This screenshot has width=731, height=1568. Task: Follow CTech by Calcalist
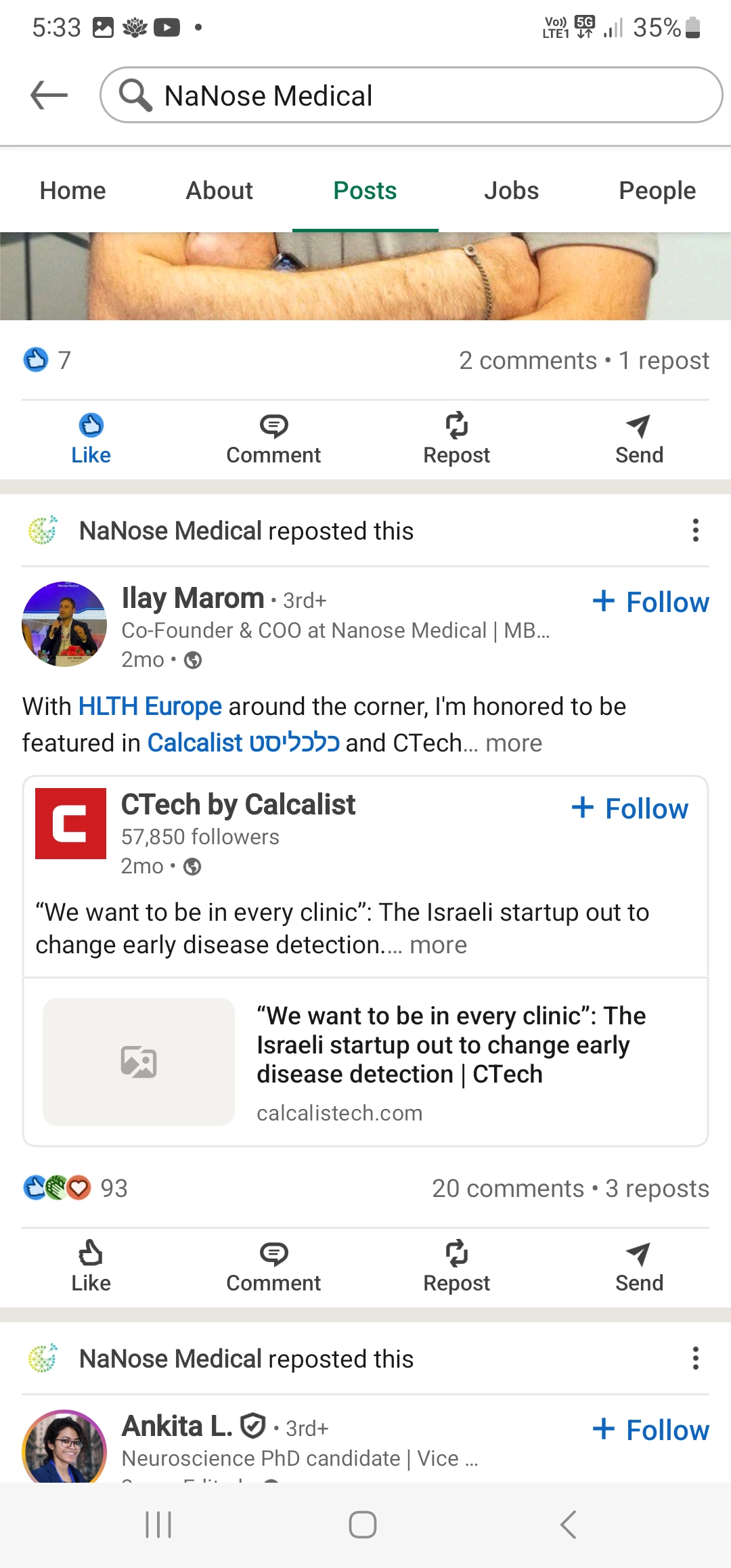[630, 808]
